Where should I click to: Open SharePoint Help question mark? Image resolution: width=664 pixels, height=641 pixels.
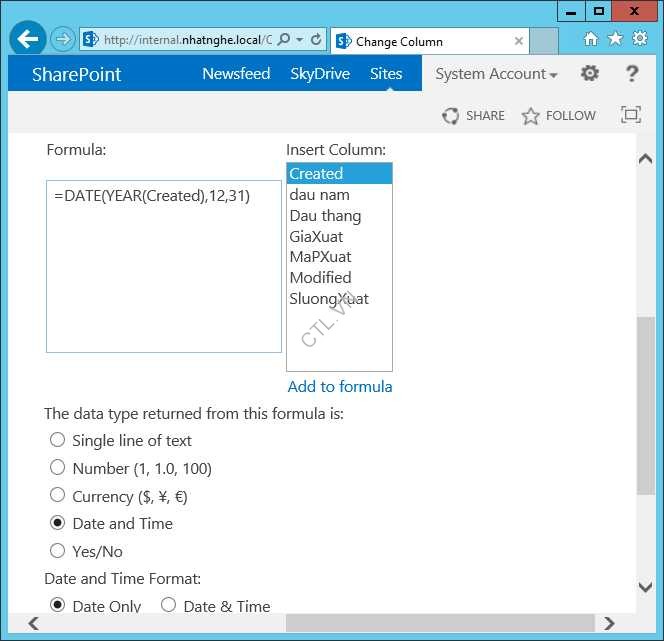pyautogui.click(x=632, y=74)
